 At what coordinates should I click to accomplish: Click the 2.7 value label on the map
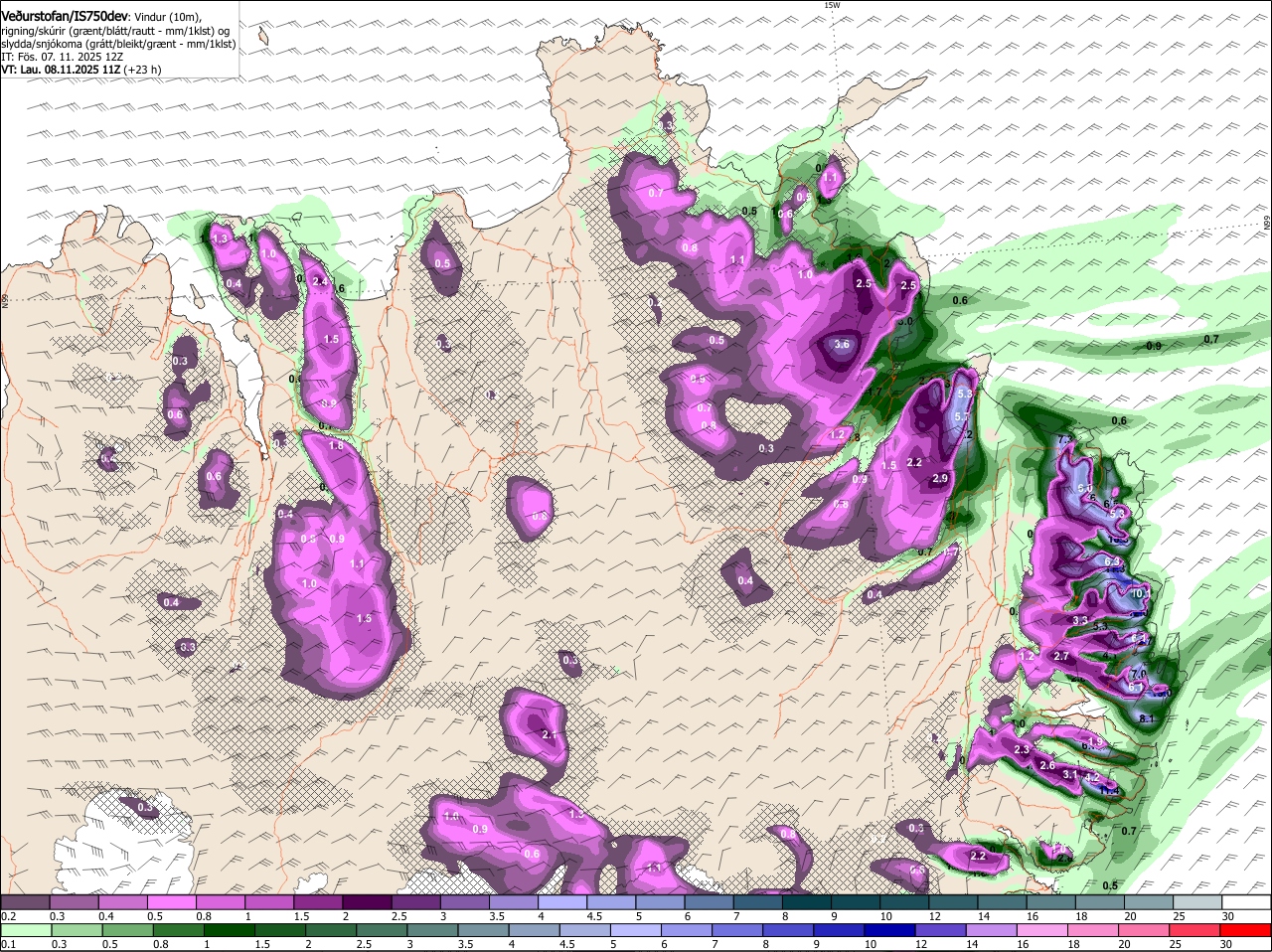tap(1061, 657)
